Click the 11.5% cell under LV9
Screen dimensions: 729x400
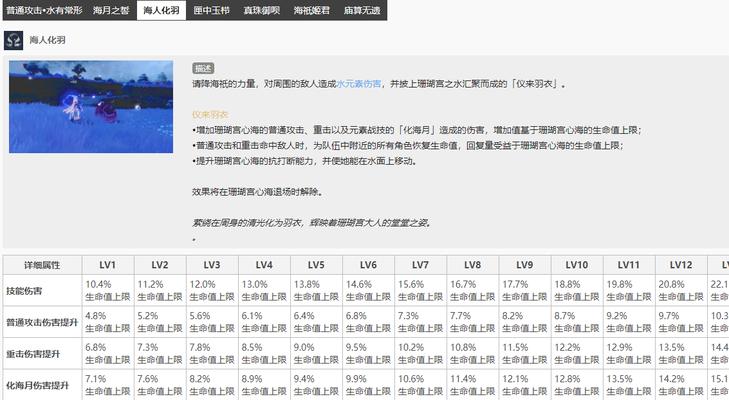(524, 354)
